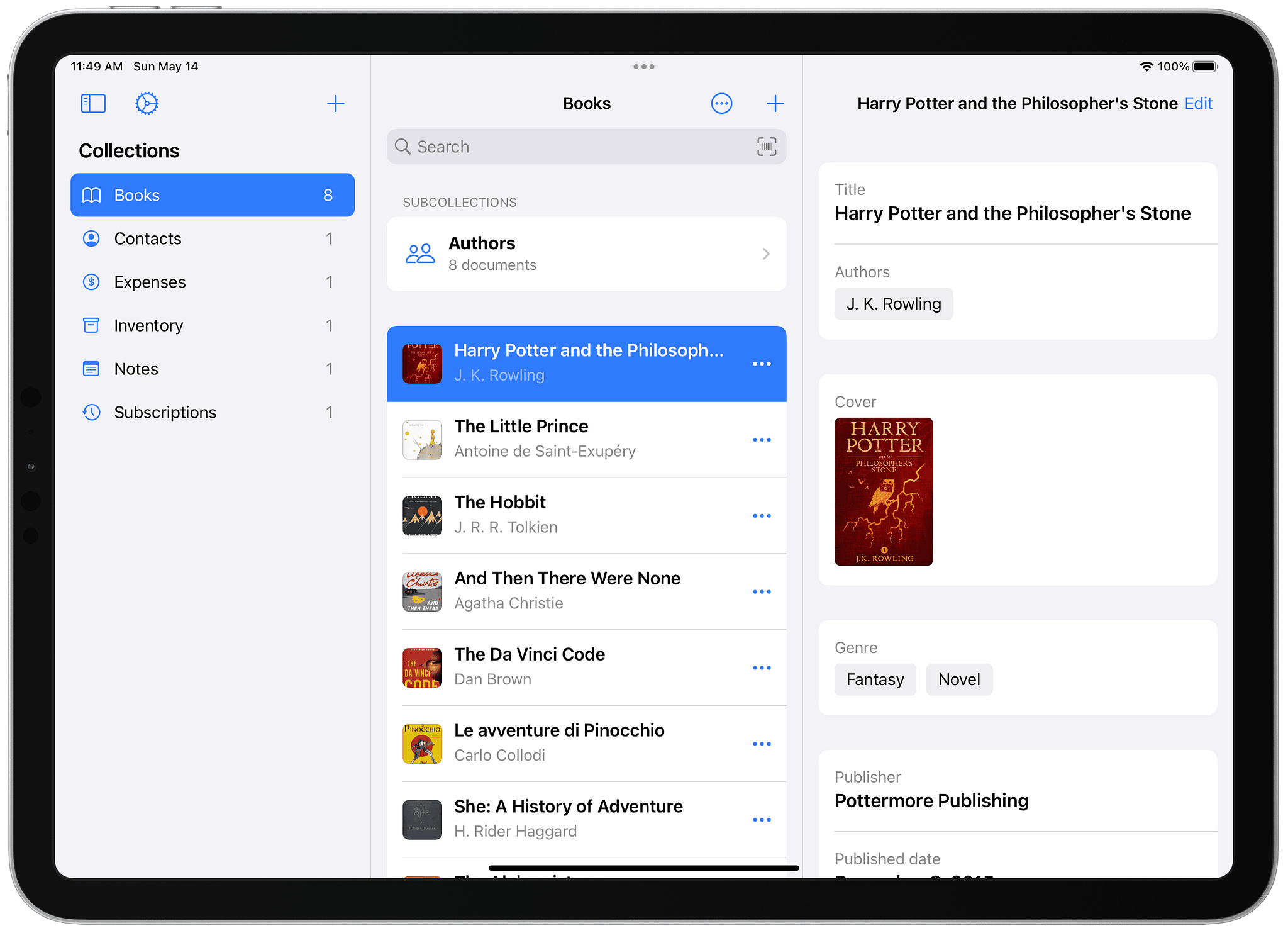The width and height of the screenshot is (1288, 933).
Task: Open options for The Little Prince
Action: tap(762, 440)
